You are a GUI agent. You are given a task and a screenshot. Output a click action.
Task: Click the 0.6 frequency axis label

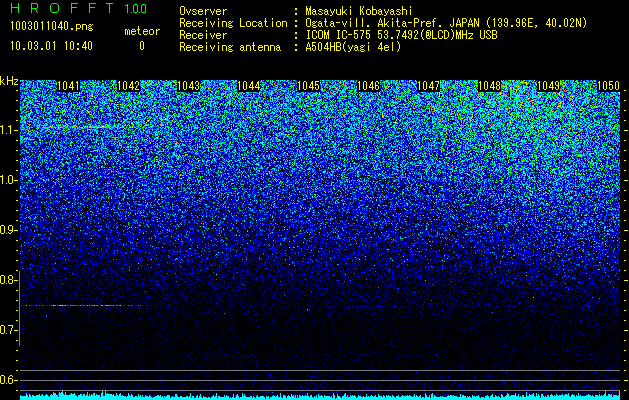click(8, 380)
